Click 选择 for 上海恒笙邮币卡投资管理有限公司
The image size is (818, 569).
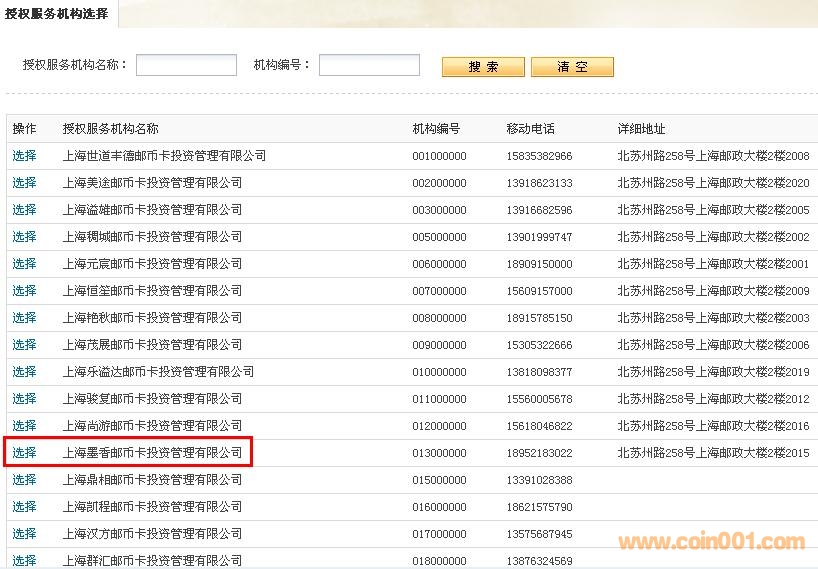coord(24,291)
